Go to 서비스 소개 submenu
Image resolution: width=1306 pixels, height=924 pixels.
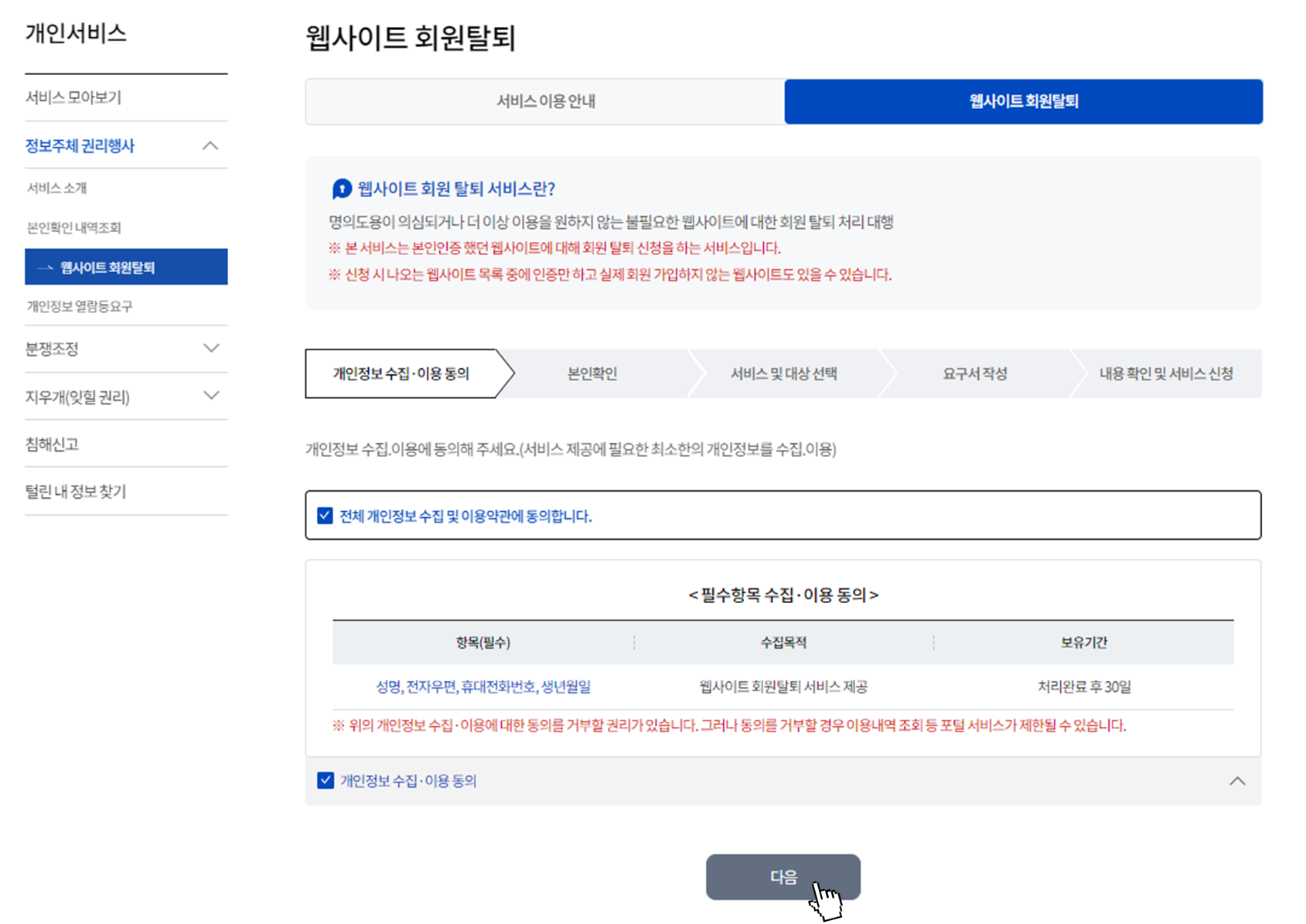[57, 188]
